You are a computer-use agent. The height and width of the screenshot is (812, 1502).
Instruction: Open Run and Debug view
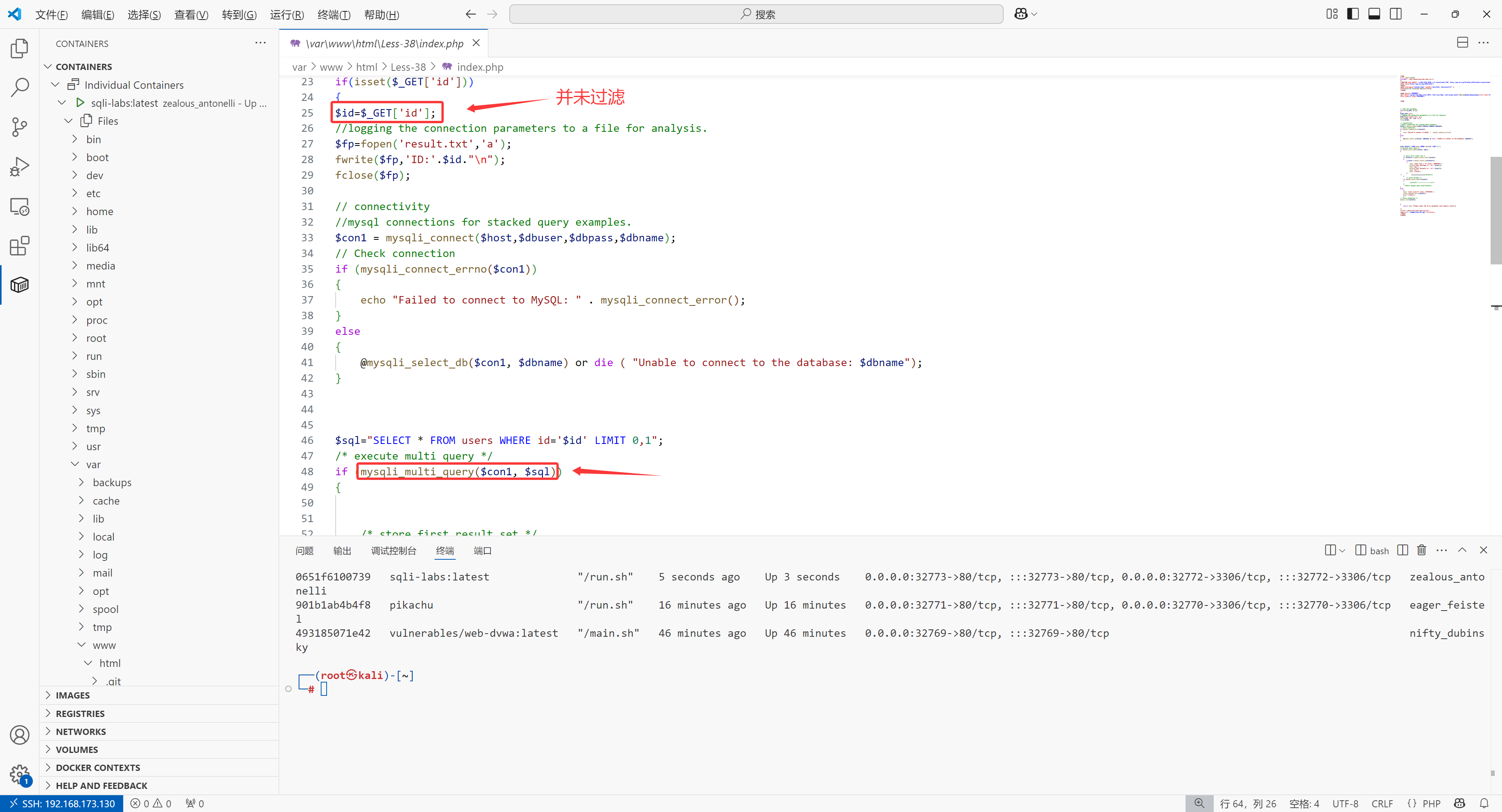(x=19, y=167)
